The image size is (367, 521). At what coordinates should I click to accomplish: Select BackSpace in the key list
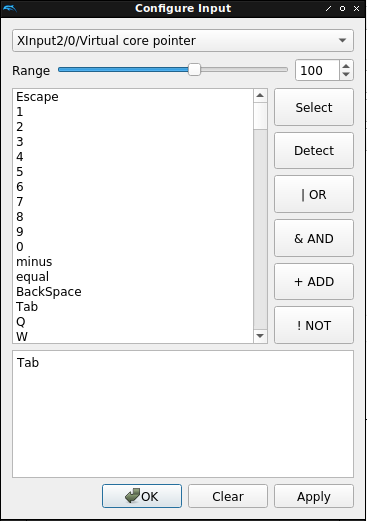point(133,292)
